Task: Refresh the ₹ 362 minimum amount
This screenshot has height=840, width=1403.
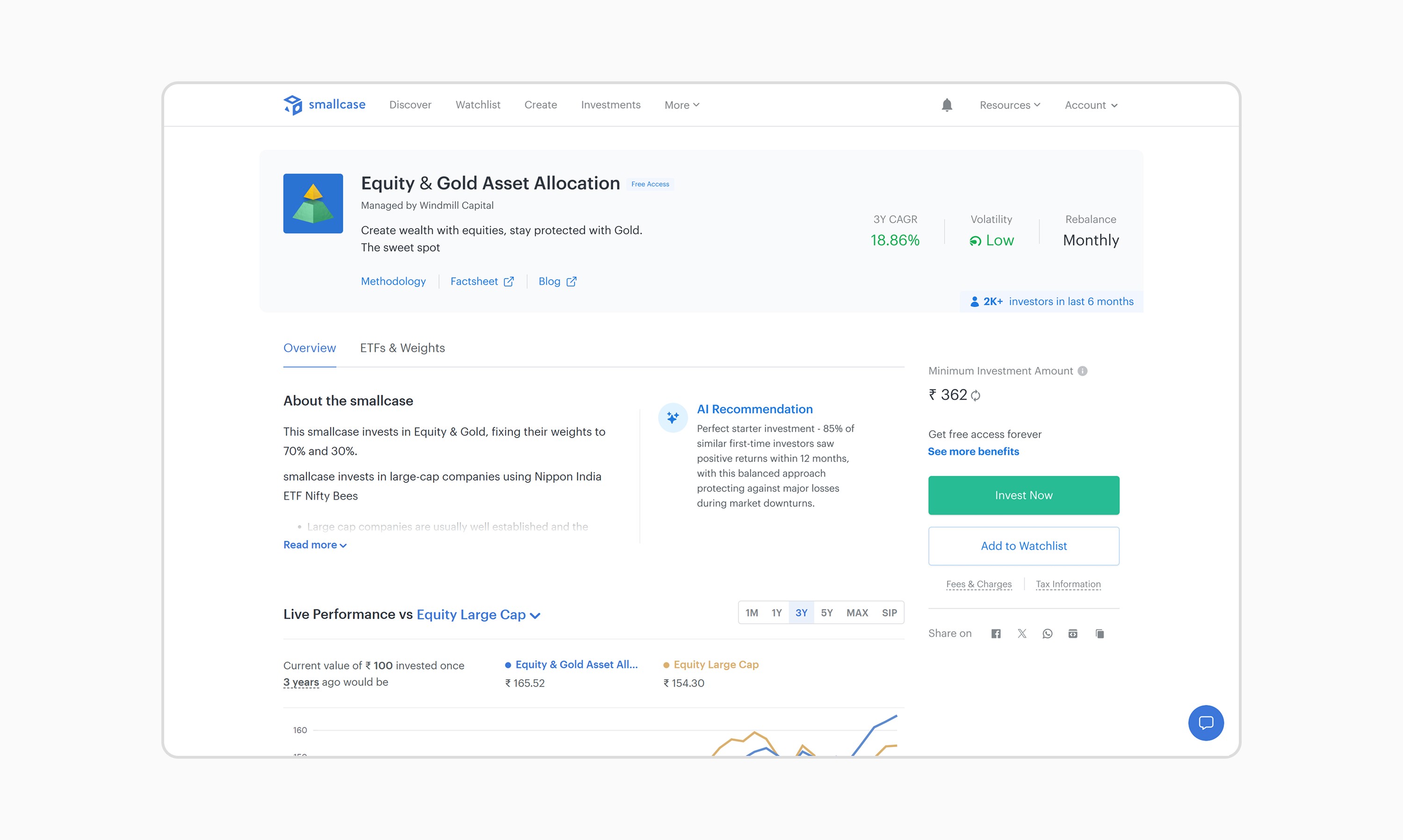Action: tap(976, 395)
